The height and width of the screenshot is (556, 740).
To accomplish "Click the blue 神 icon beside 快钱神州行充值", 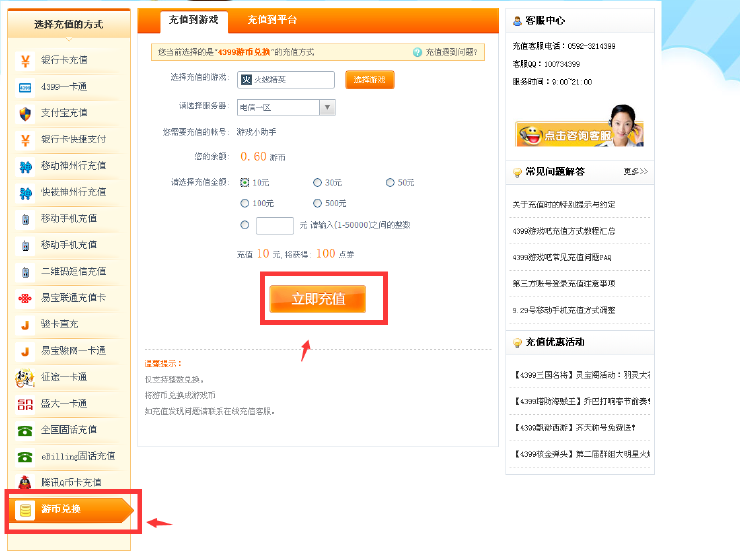I will (x=25, y=193).
